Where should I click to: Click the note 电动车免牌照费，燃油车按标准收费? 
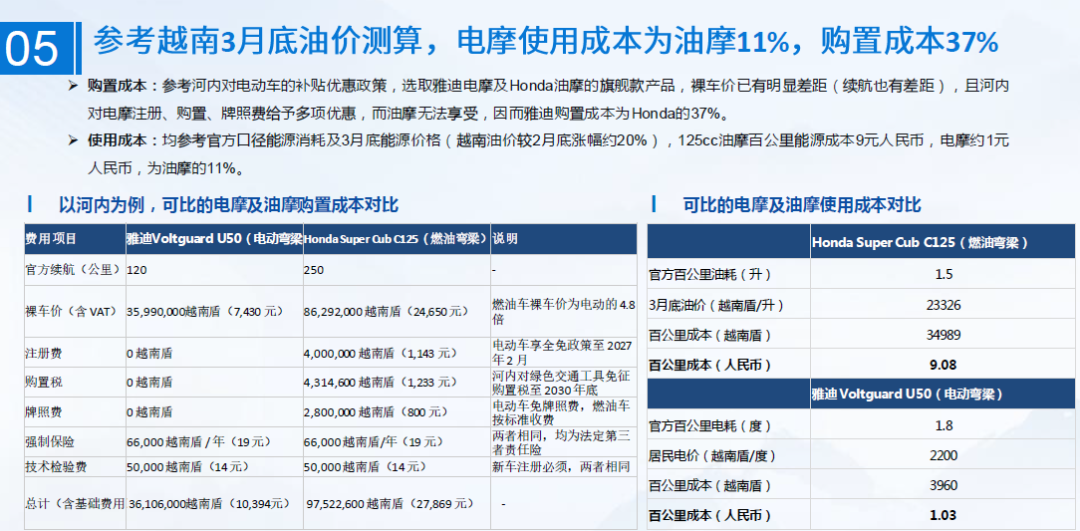coord(563,412)
